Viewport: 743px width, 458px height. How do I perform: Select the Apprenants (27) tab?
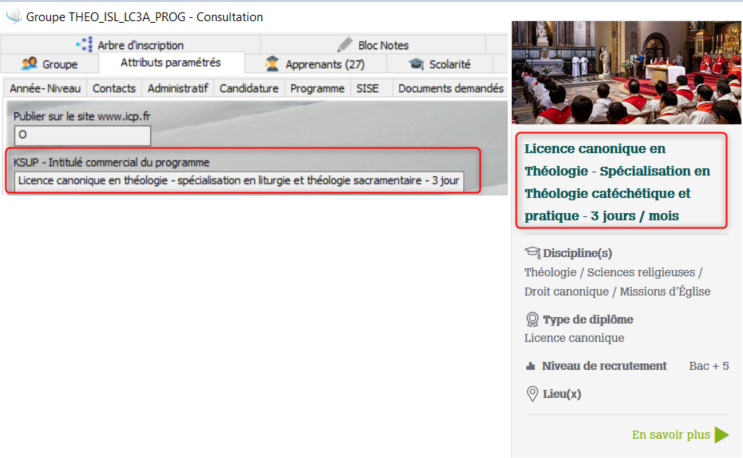click(x=315, y=64)
